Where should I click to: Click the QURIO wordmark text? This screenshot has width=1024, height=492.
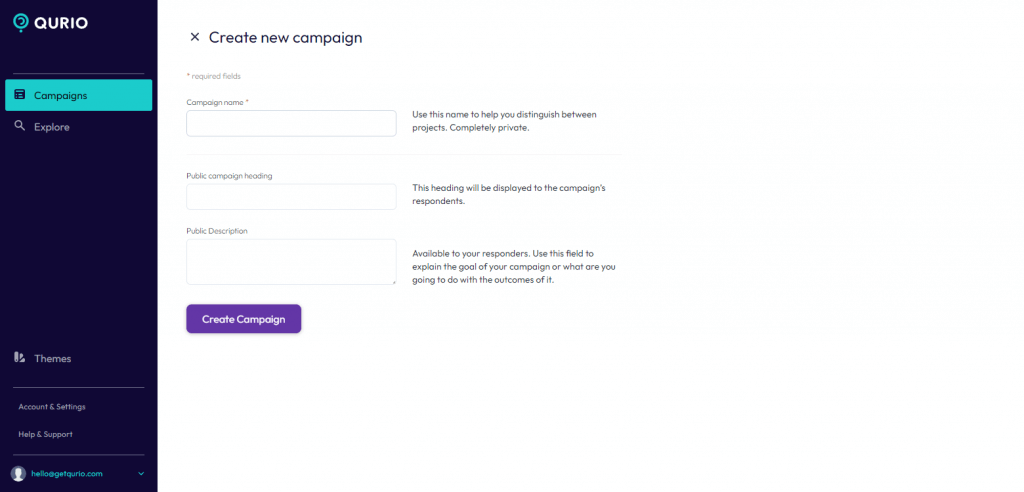[61, 24]
